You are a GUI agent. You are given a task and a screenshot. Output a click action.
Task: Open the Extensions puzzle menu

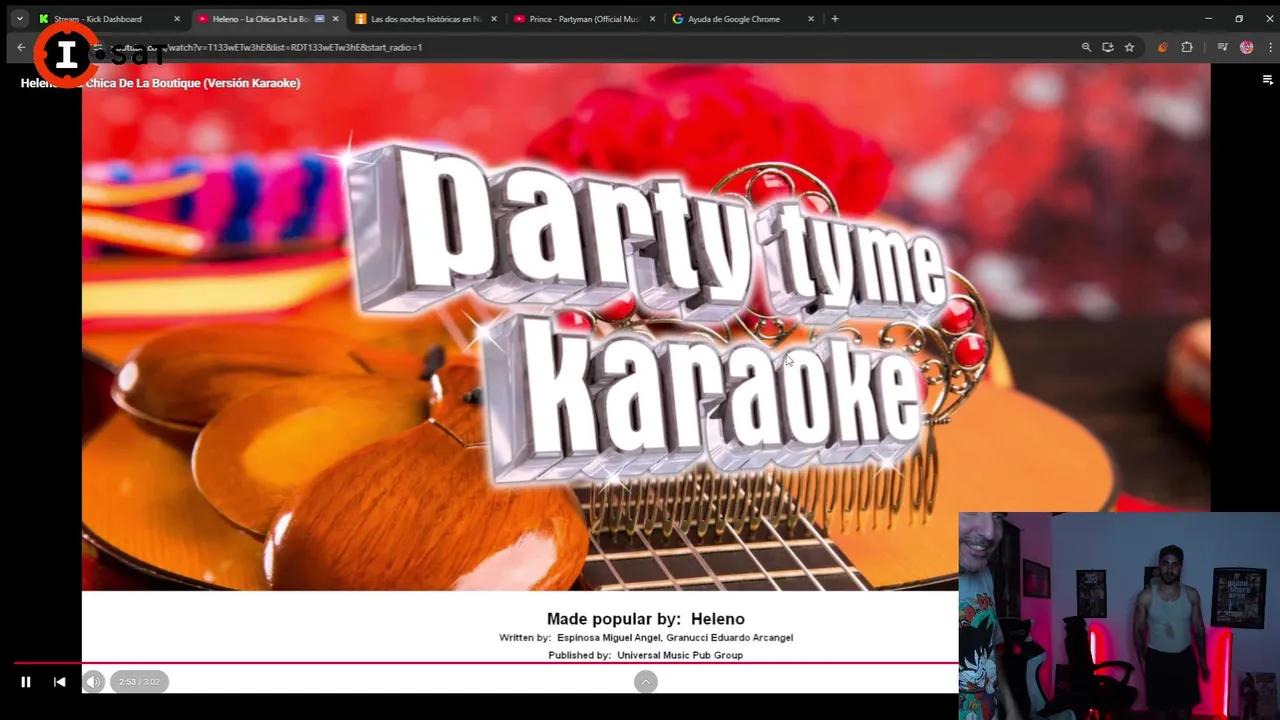click(x=1187, y=47)
